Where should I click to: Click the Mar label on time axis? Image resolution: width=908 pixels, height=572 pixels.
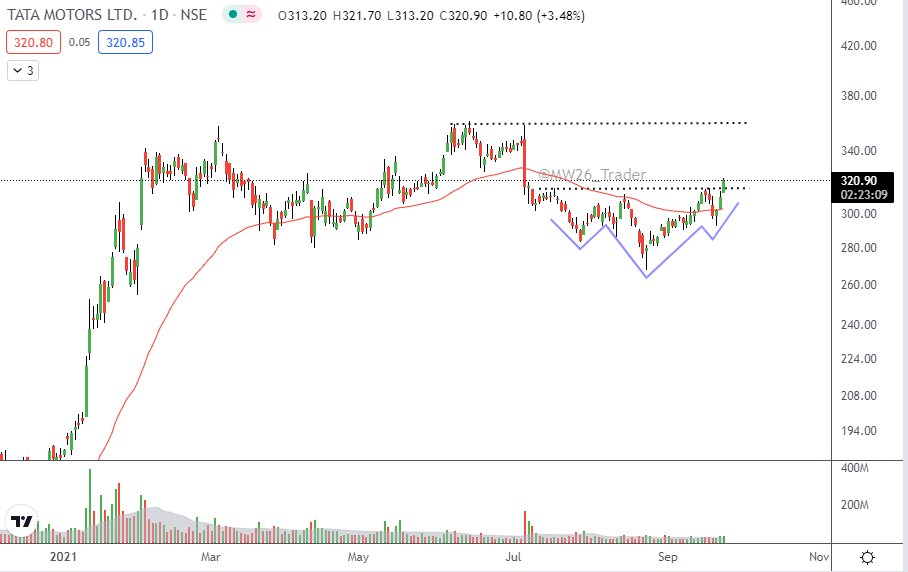(211, 557)
